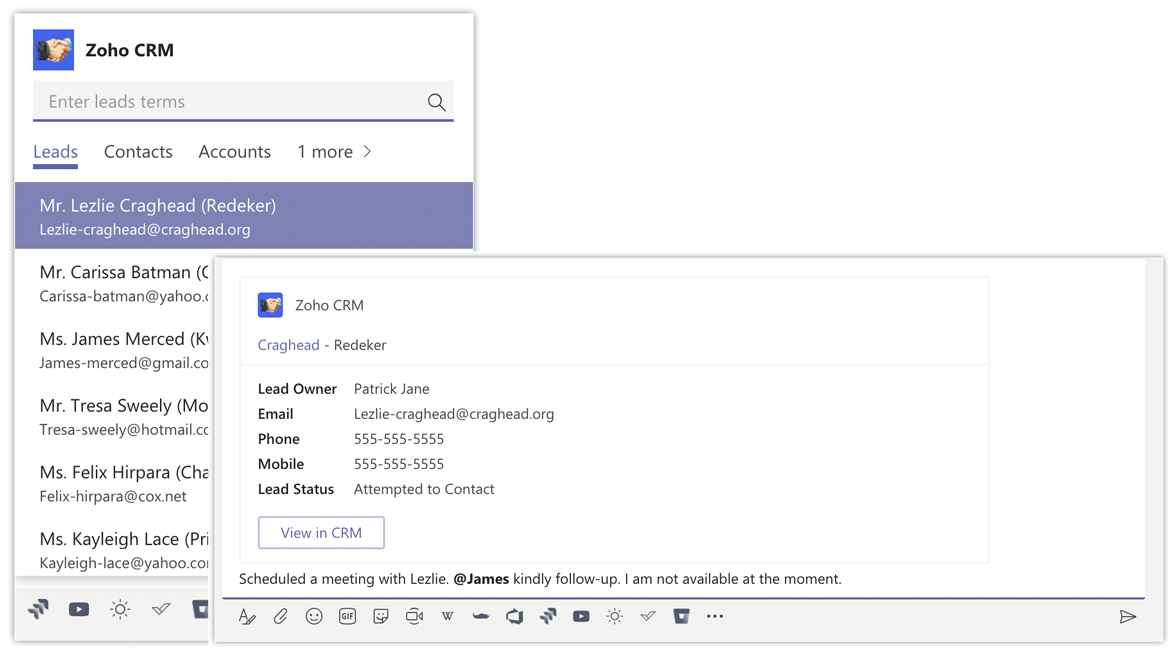Click the Weather sun icon below leads list
Screen dimensions: 1173x656
[x=120, y=610]
